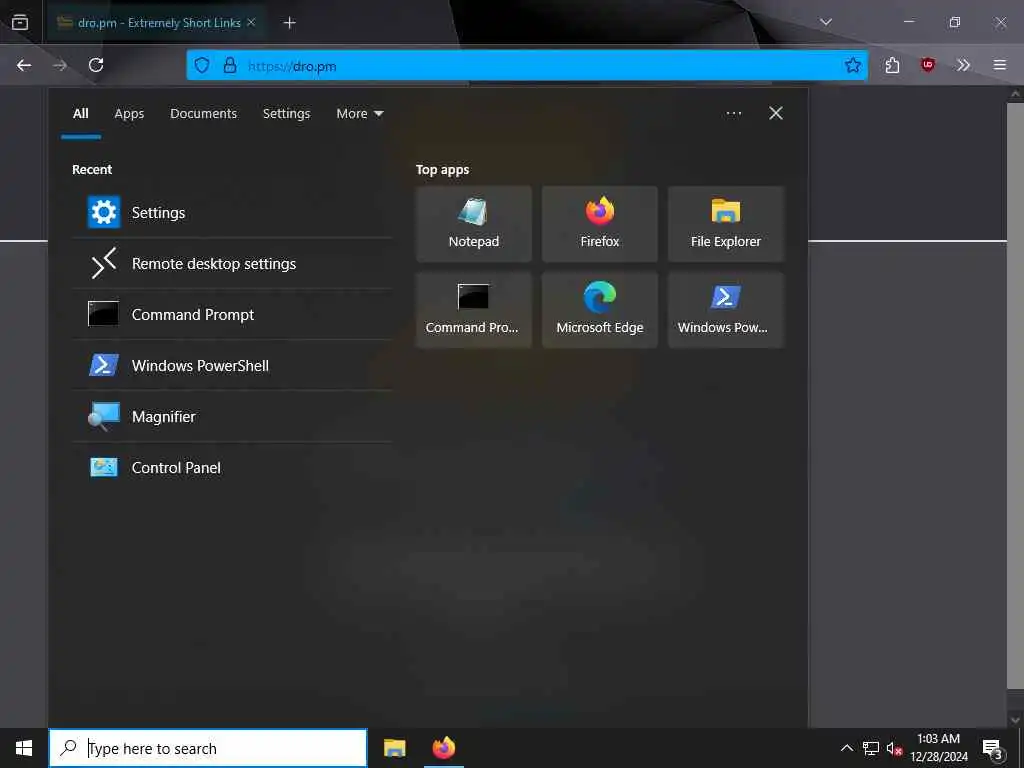The width and height of the screenshot is (1024, 768).
Task: Open File Explorer from the taskbar
Action: coord(394,748)
